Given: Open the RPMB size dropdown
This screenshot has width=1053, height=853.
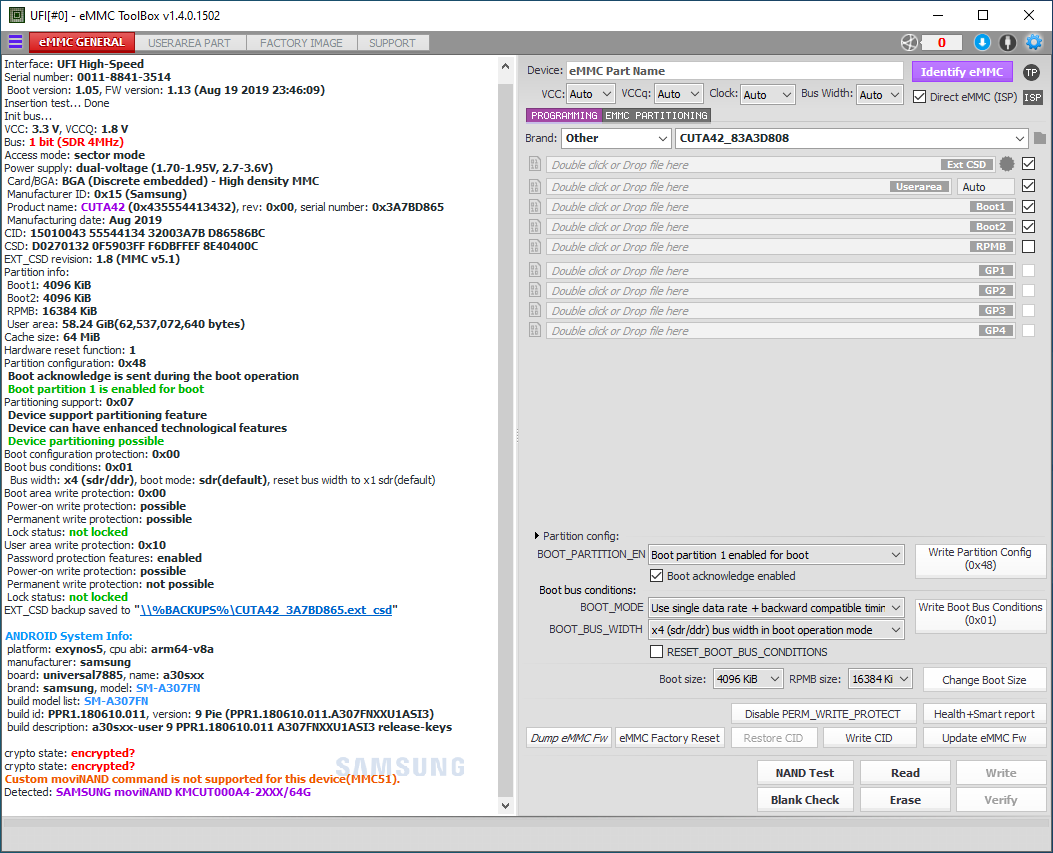Looking at the screenshot, I should pyautogui.click(x=880, y=679).
